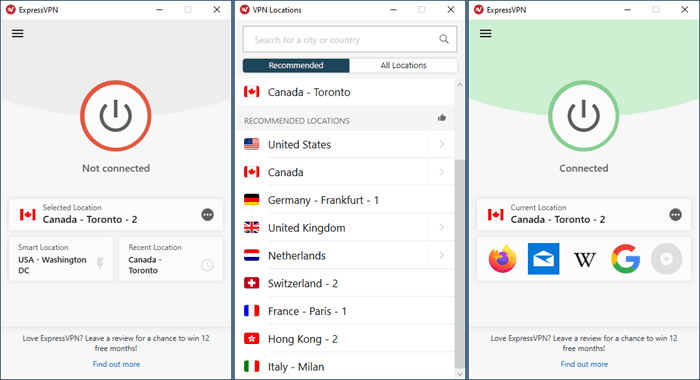Click United Kingdom flag icon
The image size is (700, 380).
click(x=251, y=228)
